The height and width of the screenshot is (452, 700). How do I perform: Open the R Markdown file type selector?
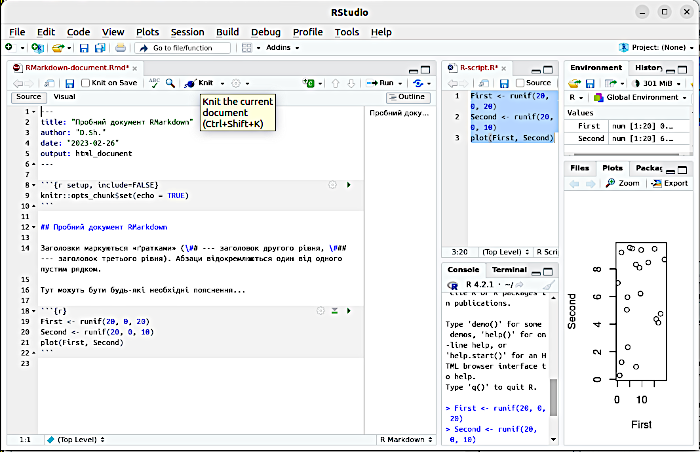coord(406,439)
